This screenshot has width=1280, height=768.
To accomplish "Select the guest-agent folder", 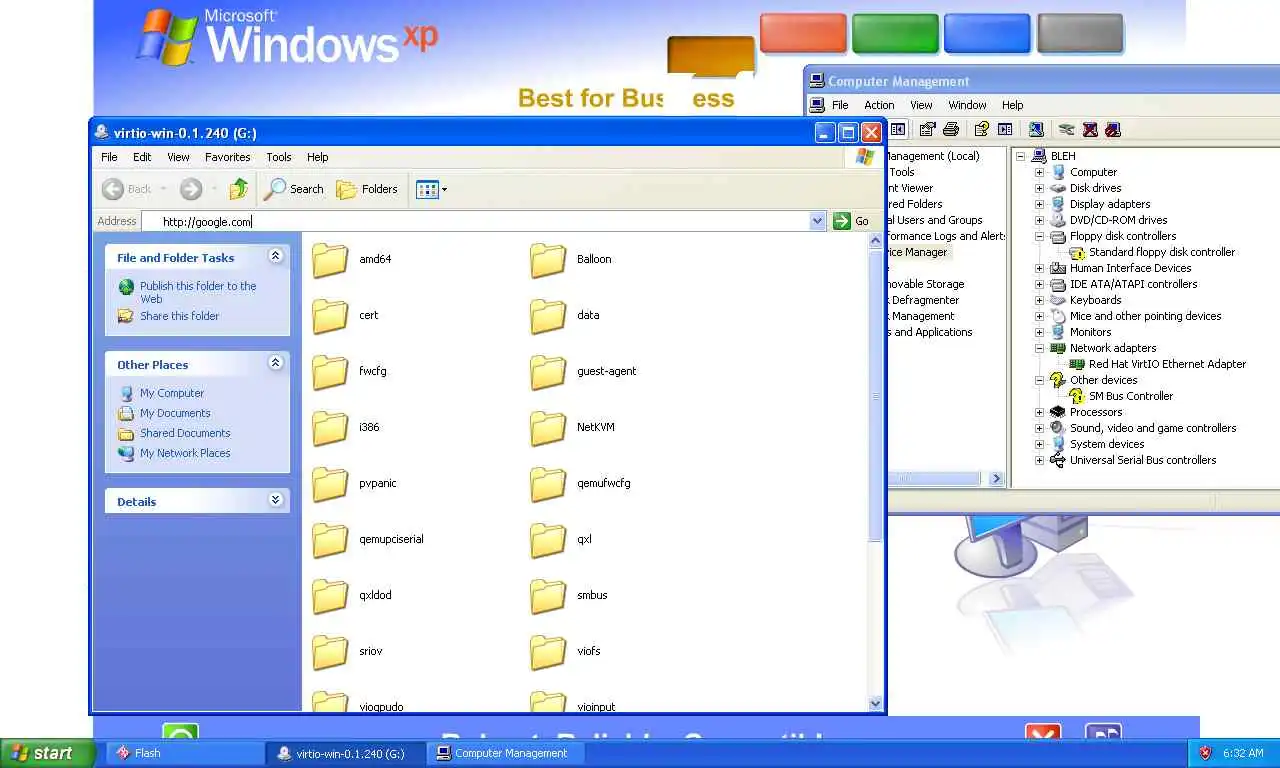I will pyautogui.click(x=548, y=371).
